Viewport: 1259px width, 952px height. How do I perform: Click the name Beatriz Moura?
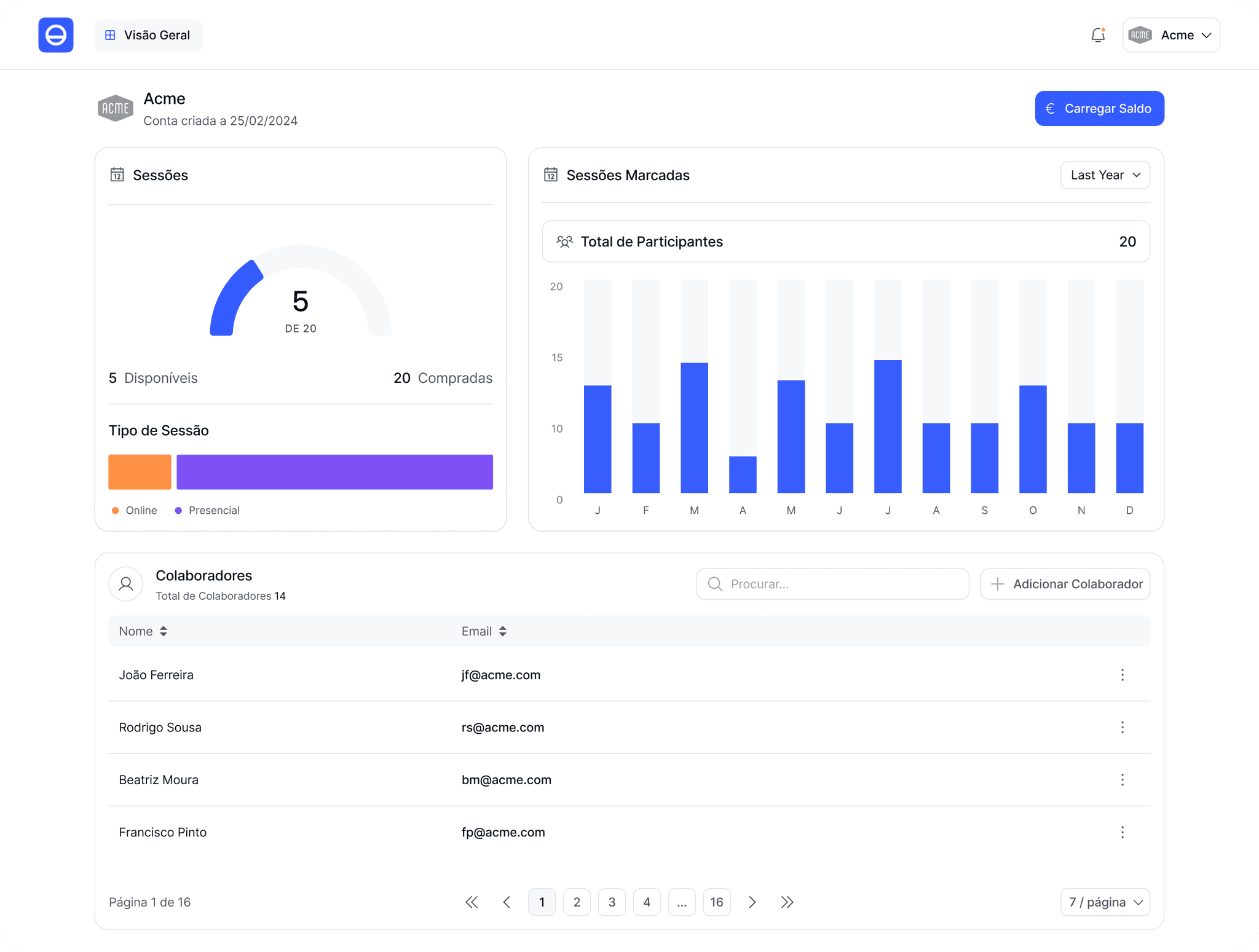(159, 779)
